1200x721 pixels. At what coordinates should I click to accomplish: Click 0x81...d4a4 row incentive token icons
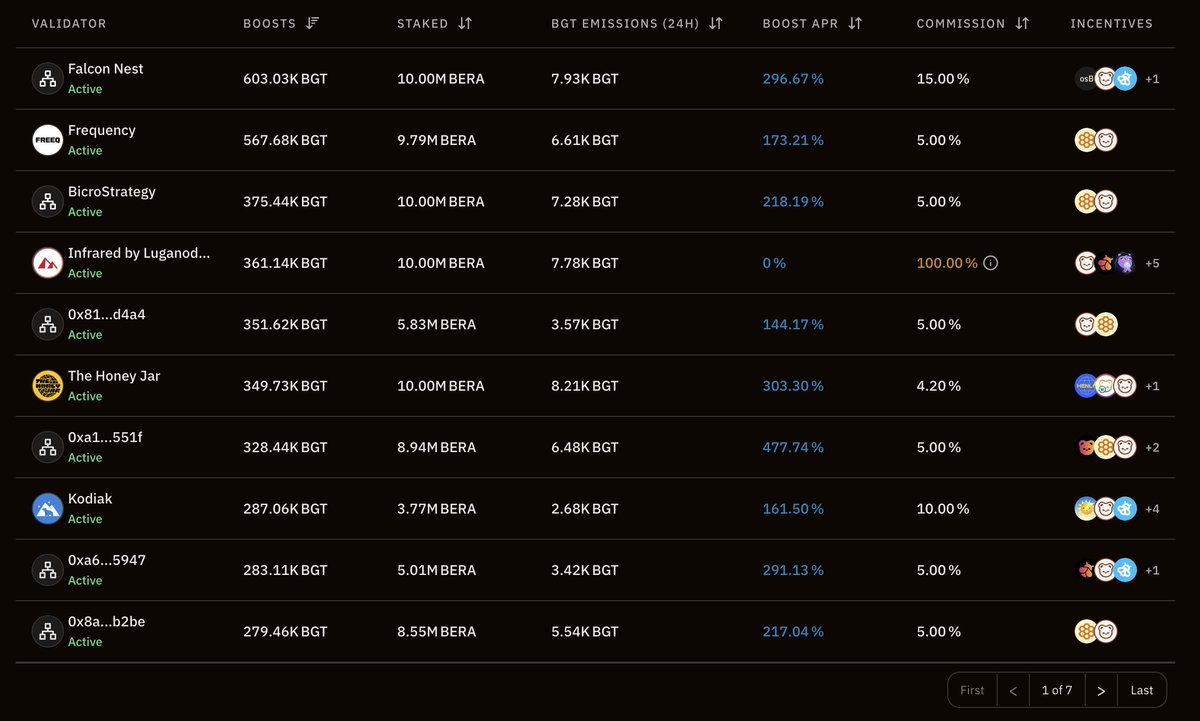click(x=1096, y=324)
